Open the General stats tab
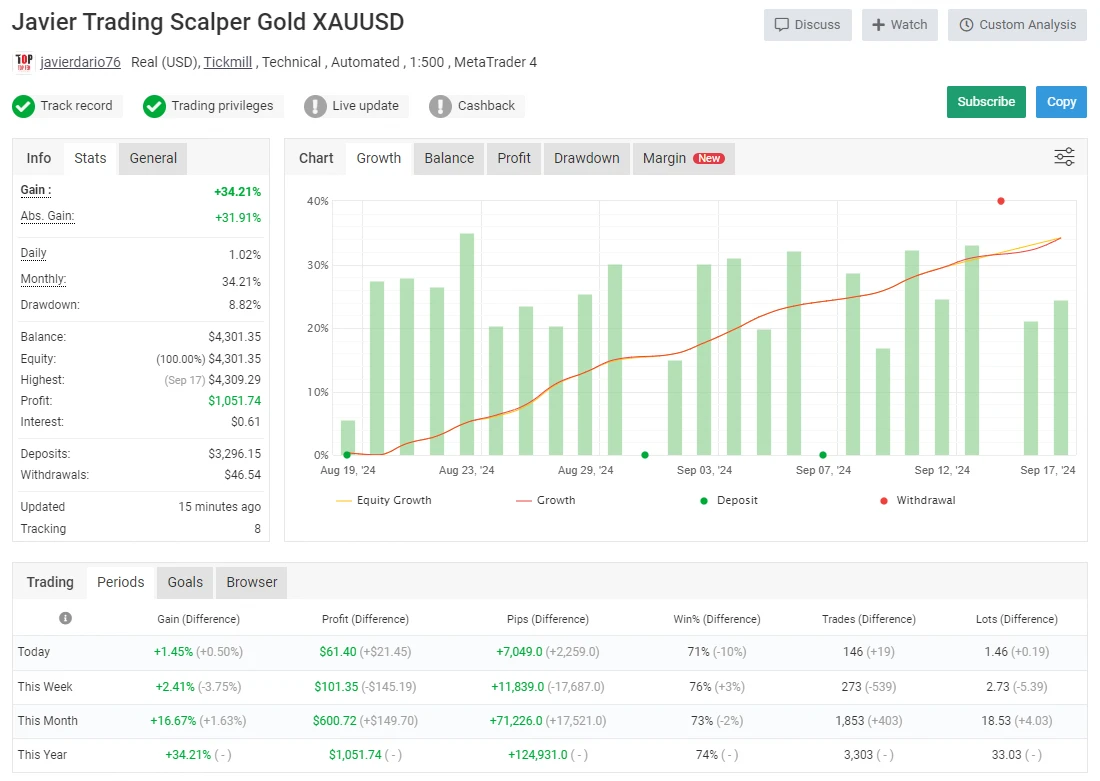 [153, 158]
